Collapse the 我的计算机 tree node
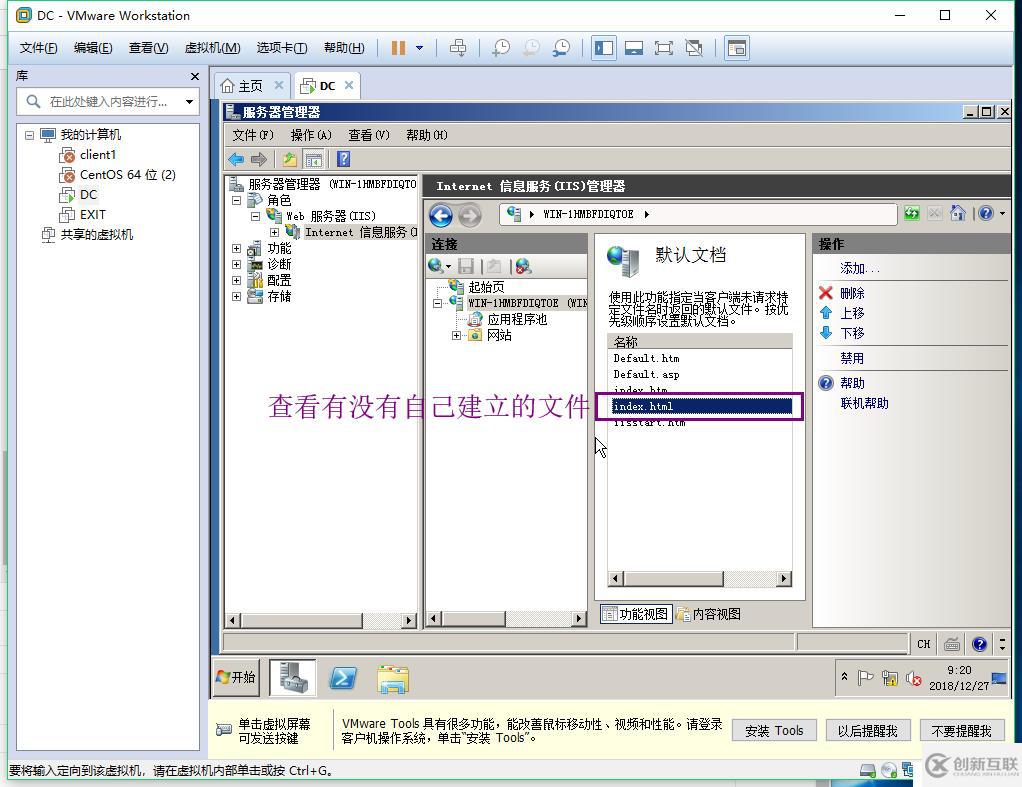 [29, 135]
